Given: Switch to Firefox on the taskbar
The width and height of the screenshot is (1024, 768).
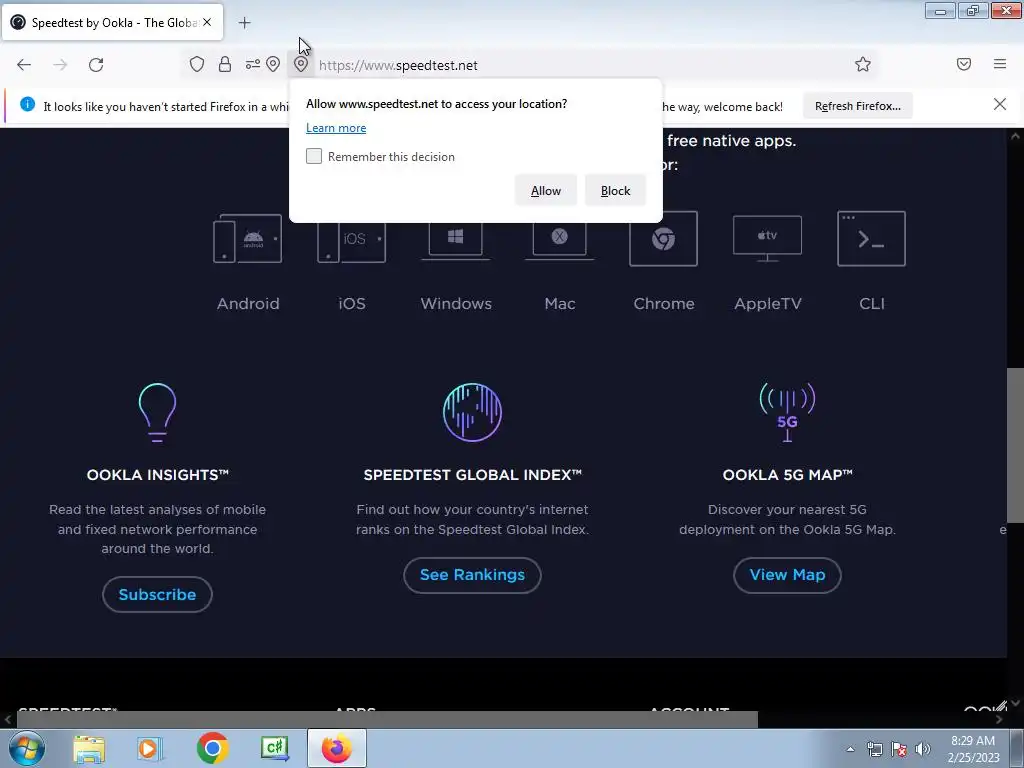Looking at the screenshot, I should coord(336,748).
